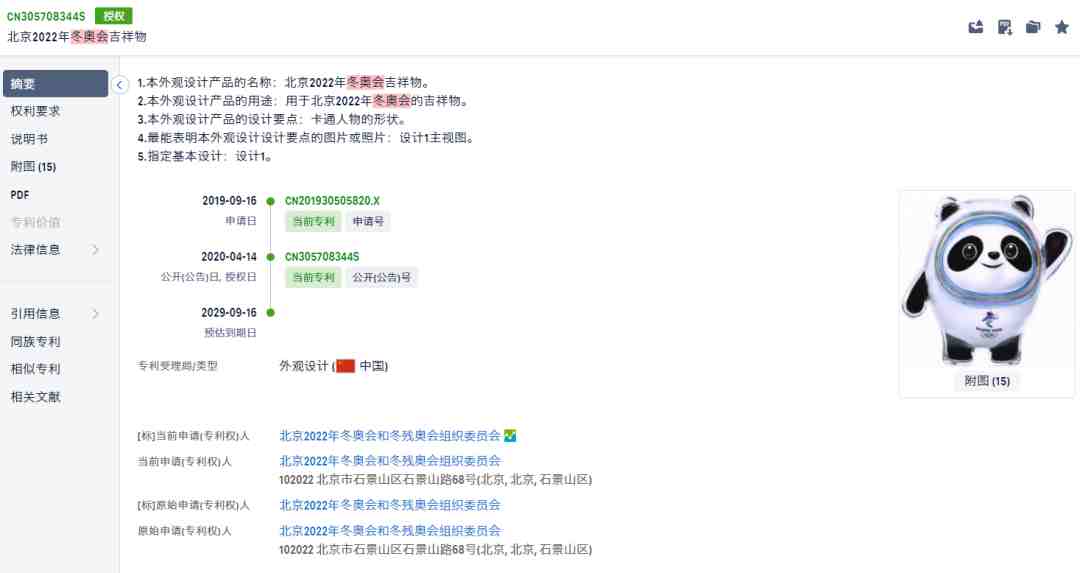
Task: Click the 申请号 tag
Action: (x=368, y=222)
